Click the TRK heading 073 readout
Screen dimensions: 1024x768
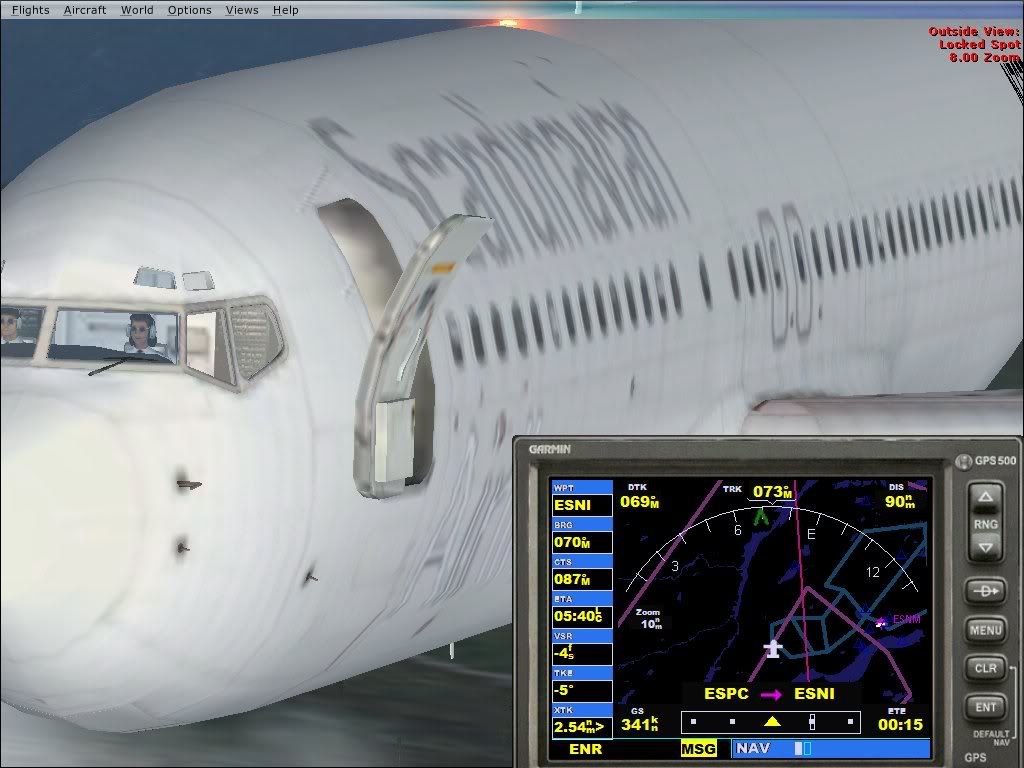(772, 492)
